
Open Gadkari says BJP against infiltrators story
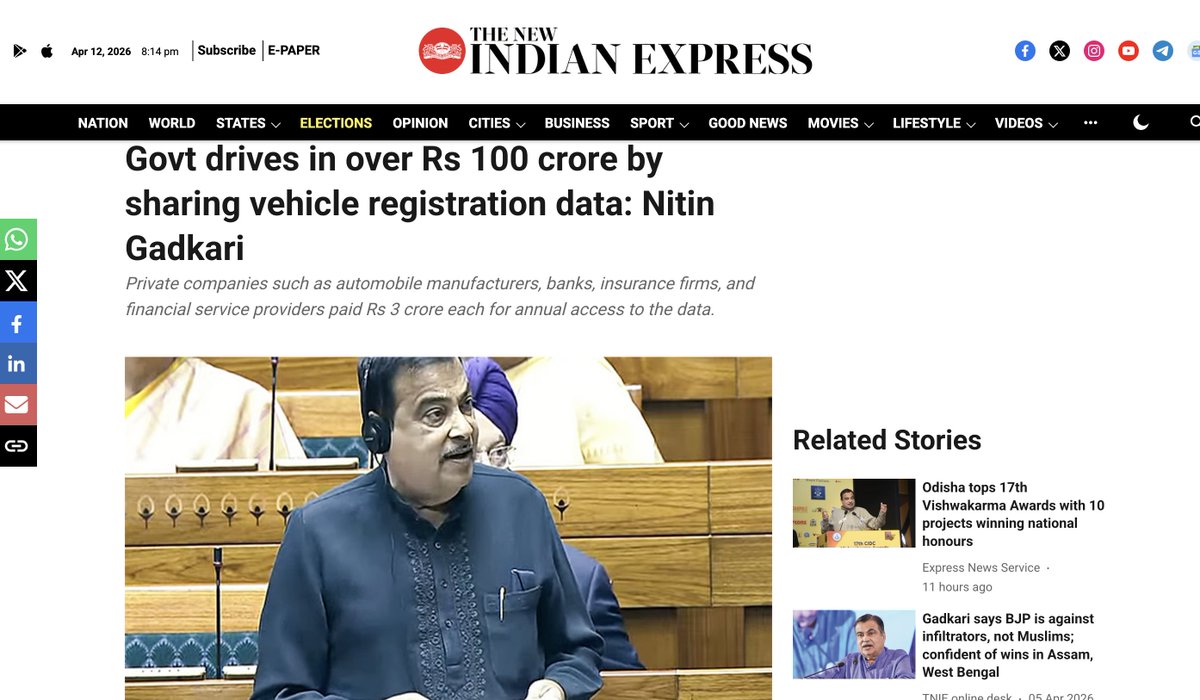click(1008, 645)
